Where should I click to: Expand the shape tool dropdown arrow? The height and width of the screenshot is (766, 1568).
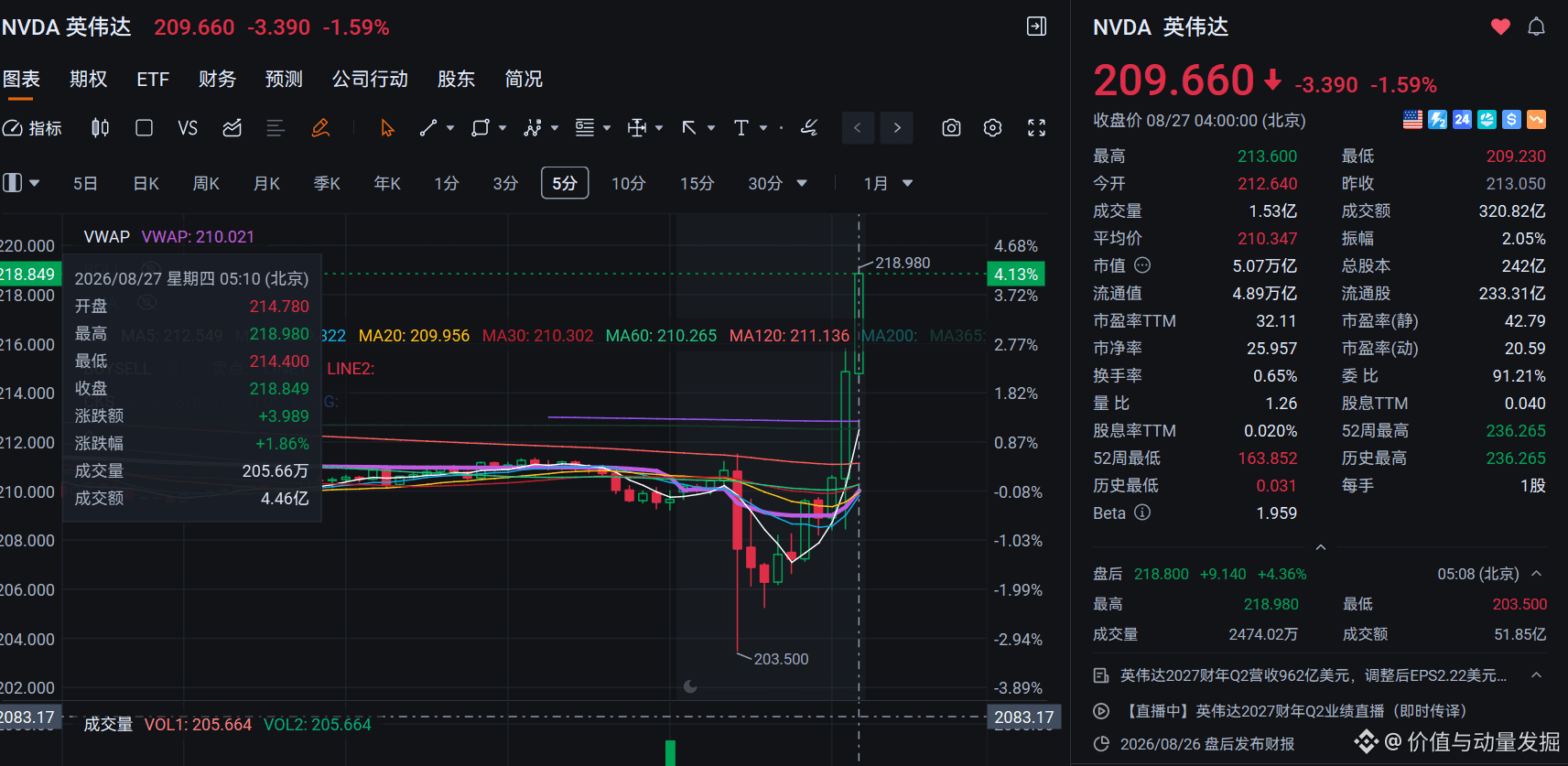(503, 128)
